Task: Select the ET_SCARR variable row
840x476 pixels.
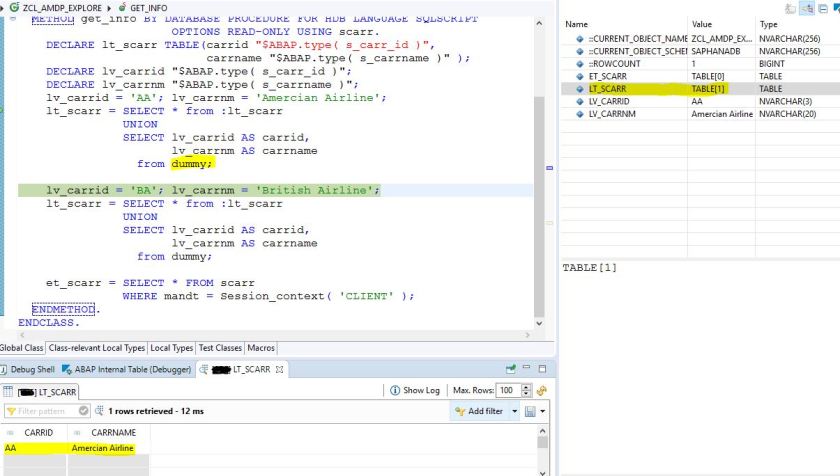Action: [x=610, y=76]
